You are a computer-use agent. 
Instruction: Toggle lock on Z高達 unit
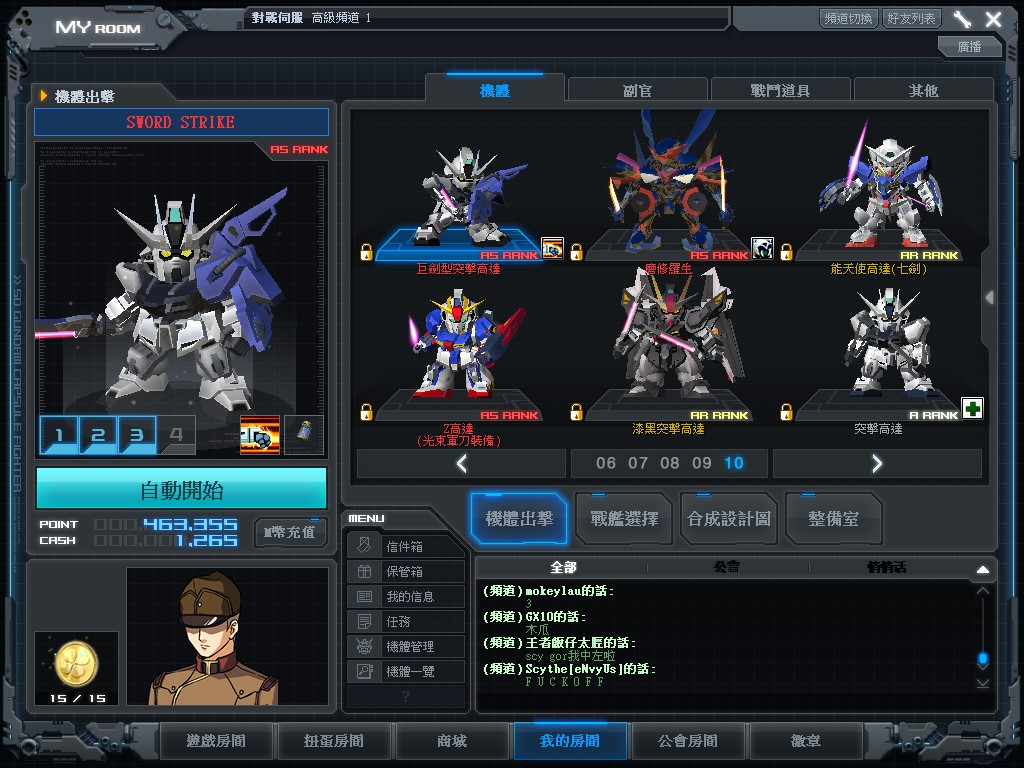point(366,411)
